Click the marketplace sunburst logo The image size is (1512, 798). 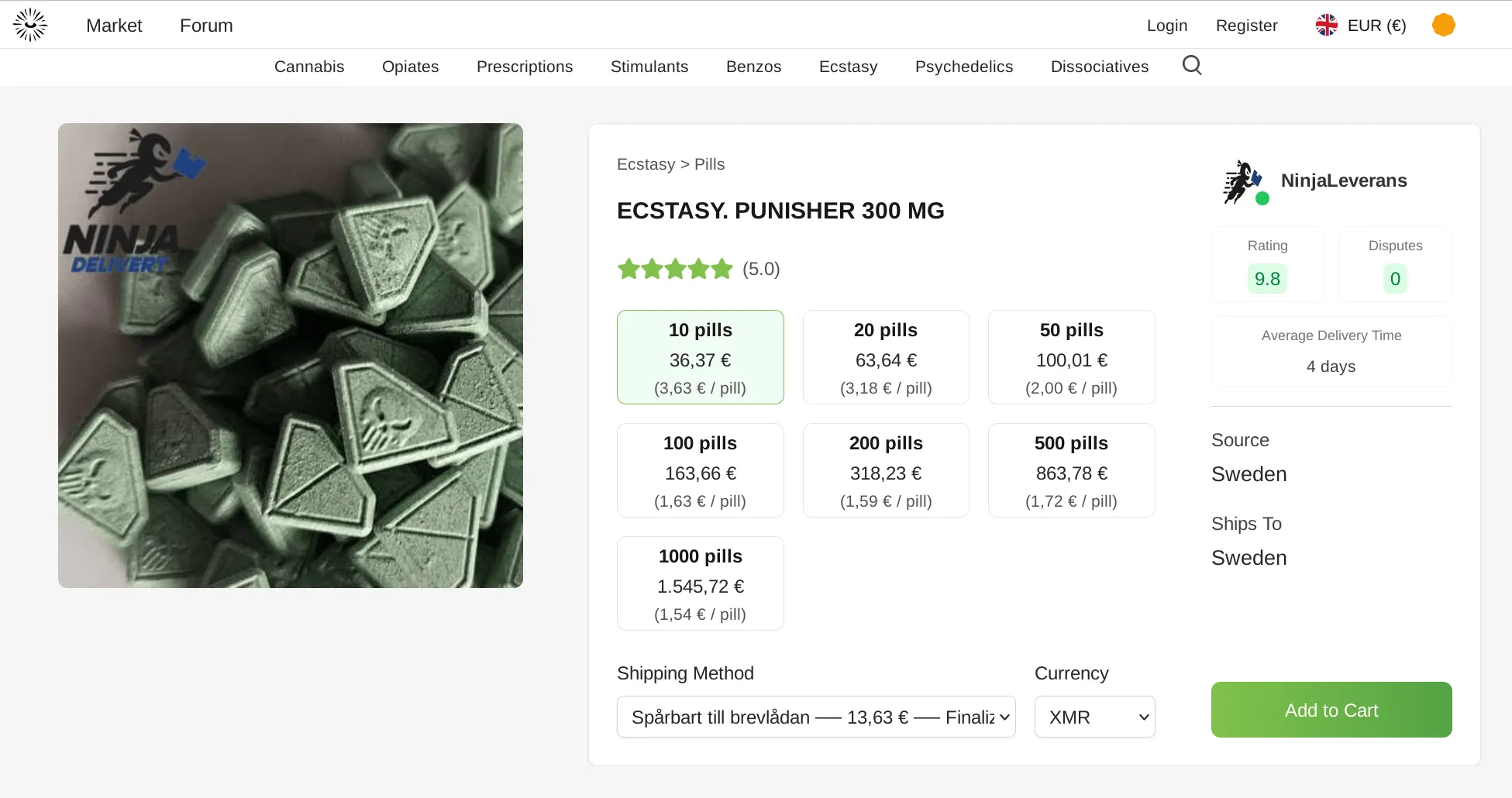(x=29, y=24)
